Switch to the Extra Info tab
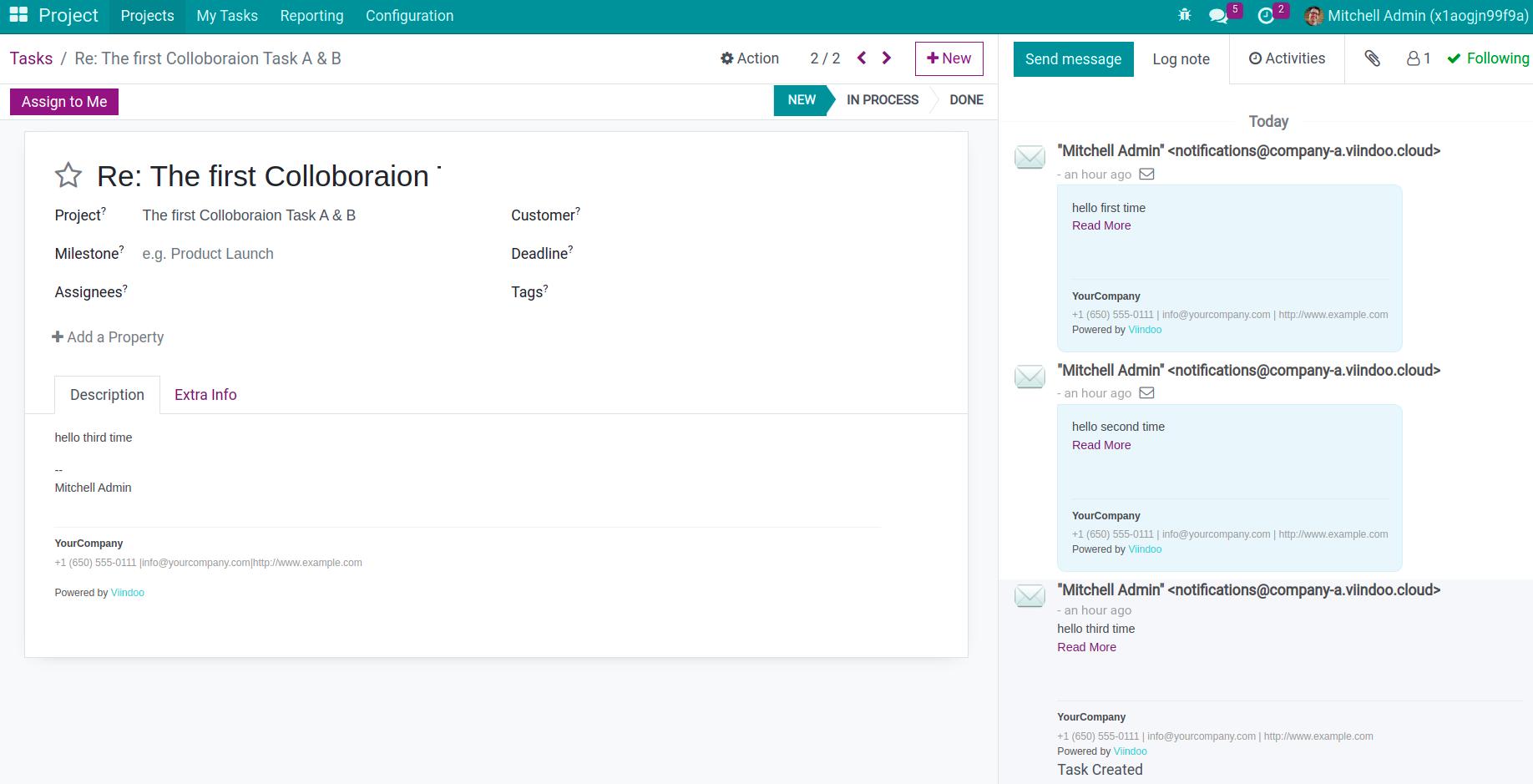The height and width of the screenshot is (784, 1533). click(x=205, y=395)
